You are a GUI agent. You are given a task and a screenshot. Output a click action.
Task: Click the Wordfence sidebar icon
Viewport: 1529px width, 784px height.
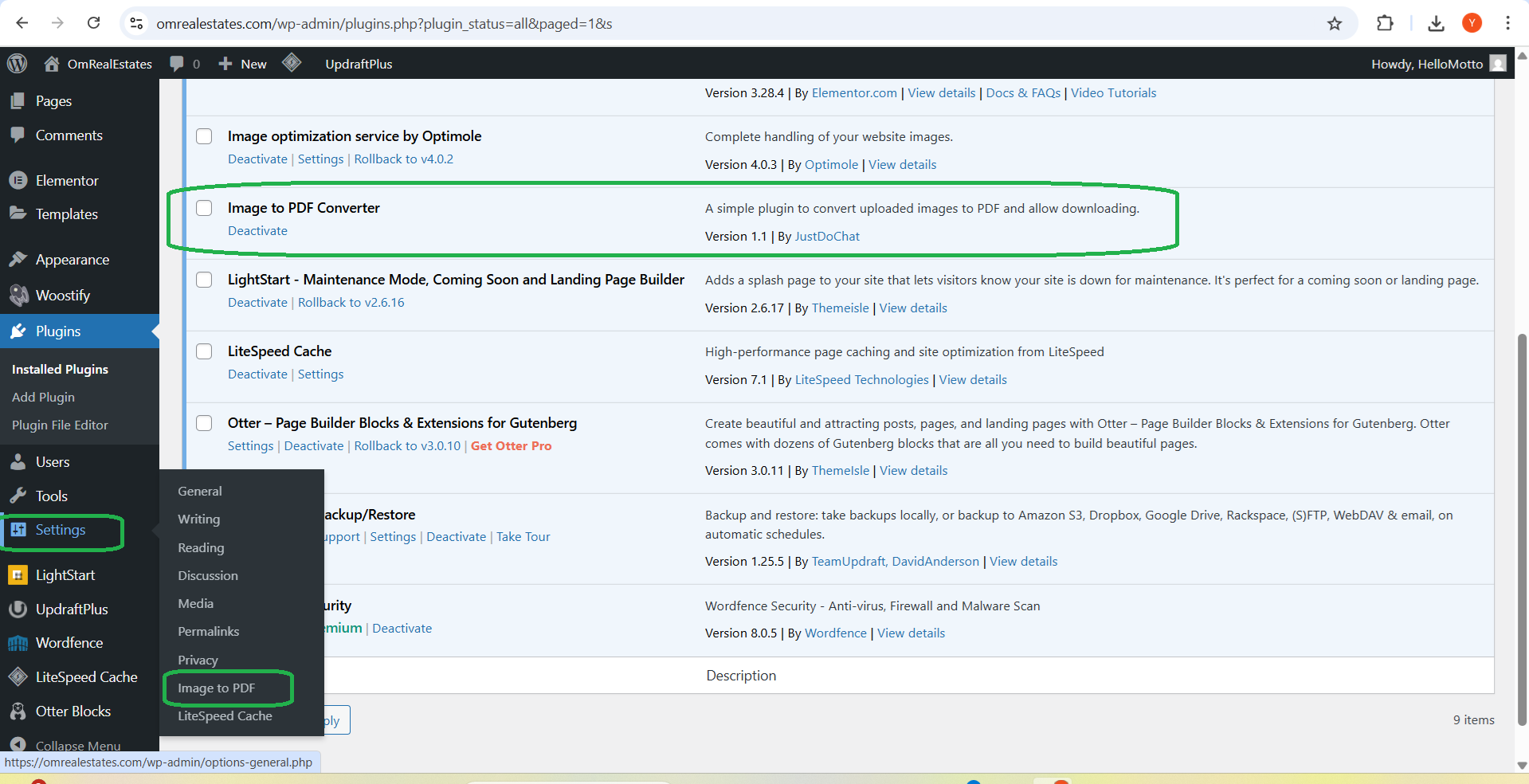click(18, 643)
